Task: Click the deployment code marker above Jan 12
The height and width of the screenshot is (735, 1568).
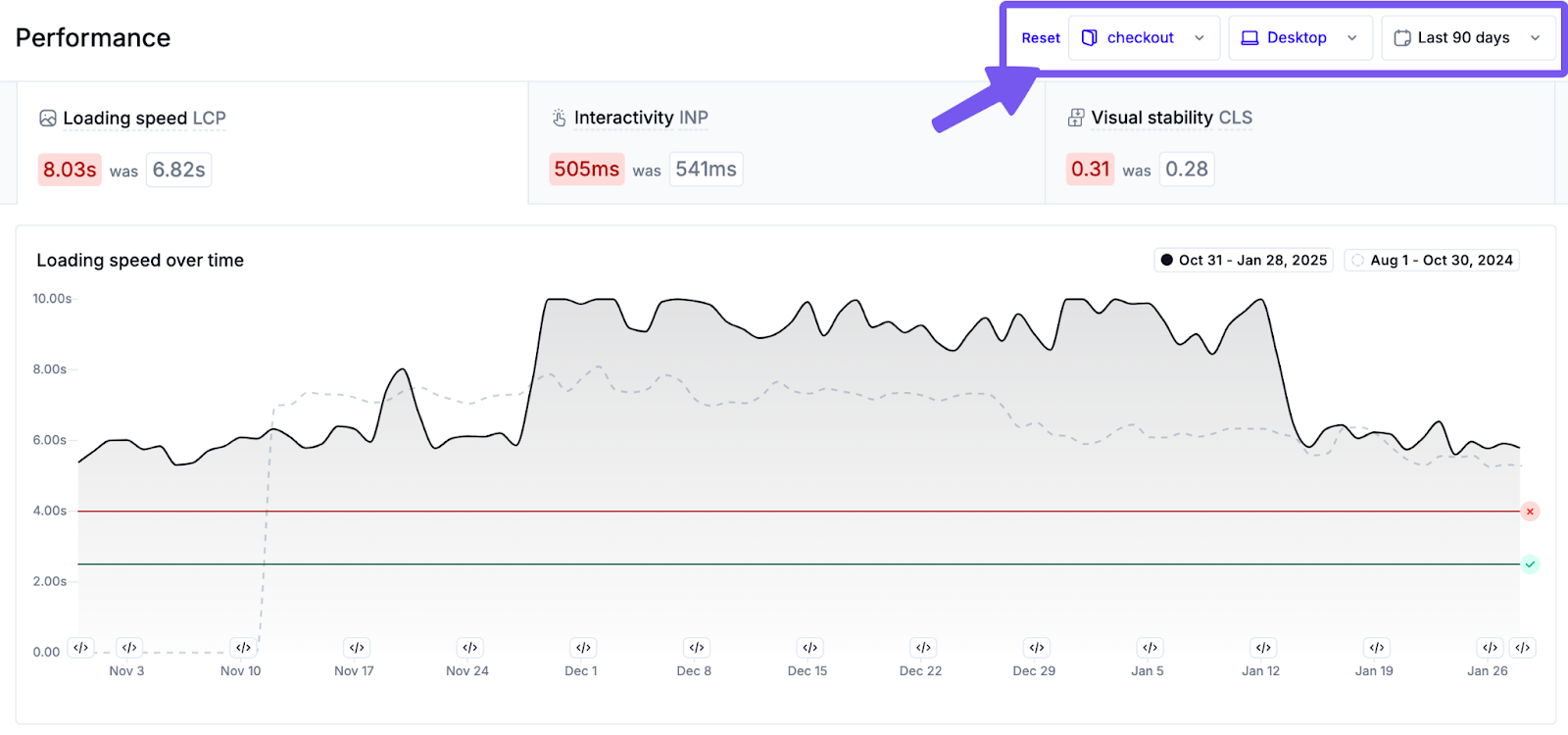Action: 1263,648
